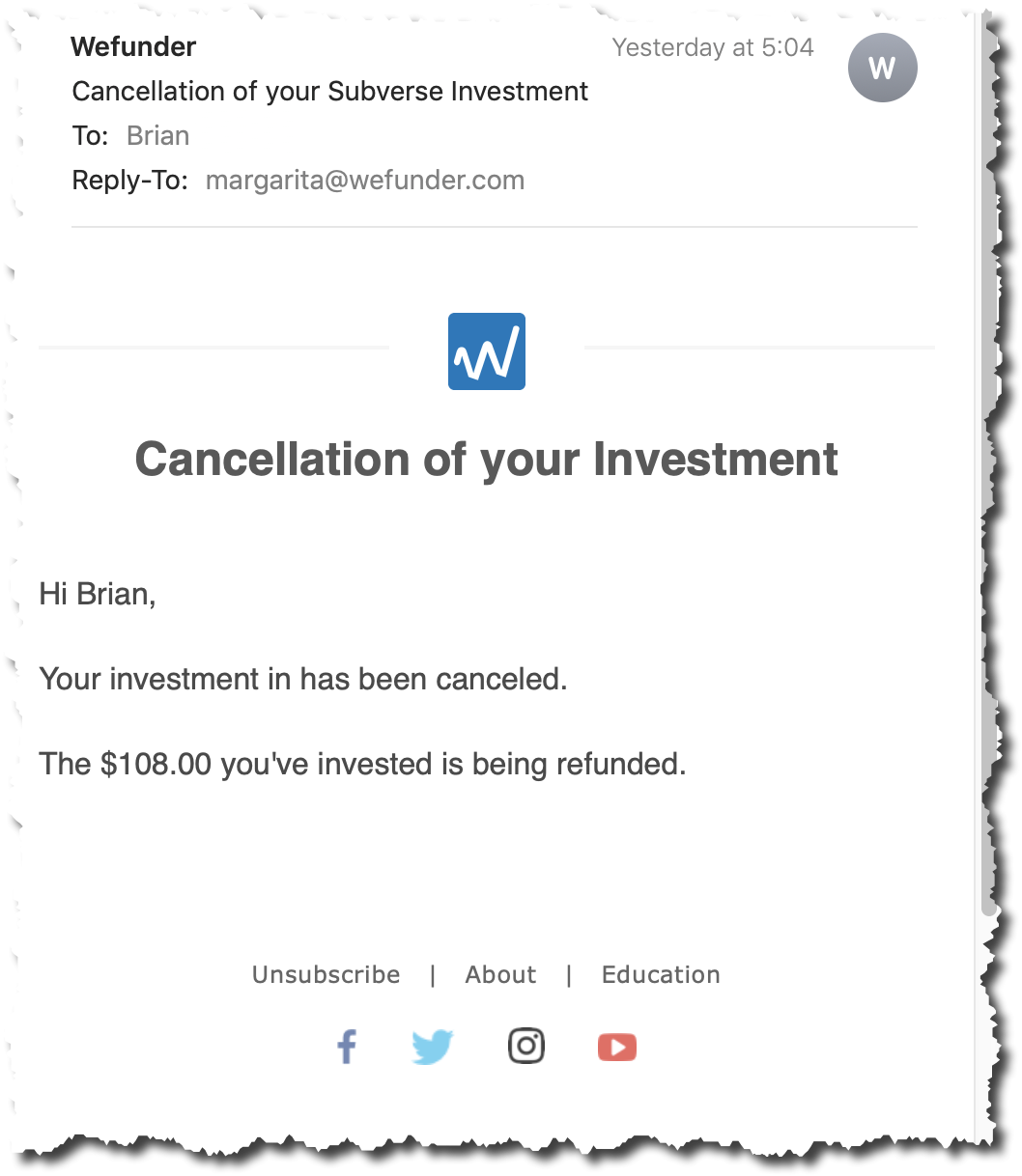Screen dimensions: 1022x1176
Task: Click the "Hi Brian," greeting line
Action: pyautogui.click(x=98, y=594)
